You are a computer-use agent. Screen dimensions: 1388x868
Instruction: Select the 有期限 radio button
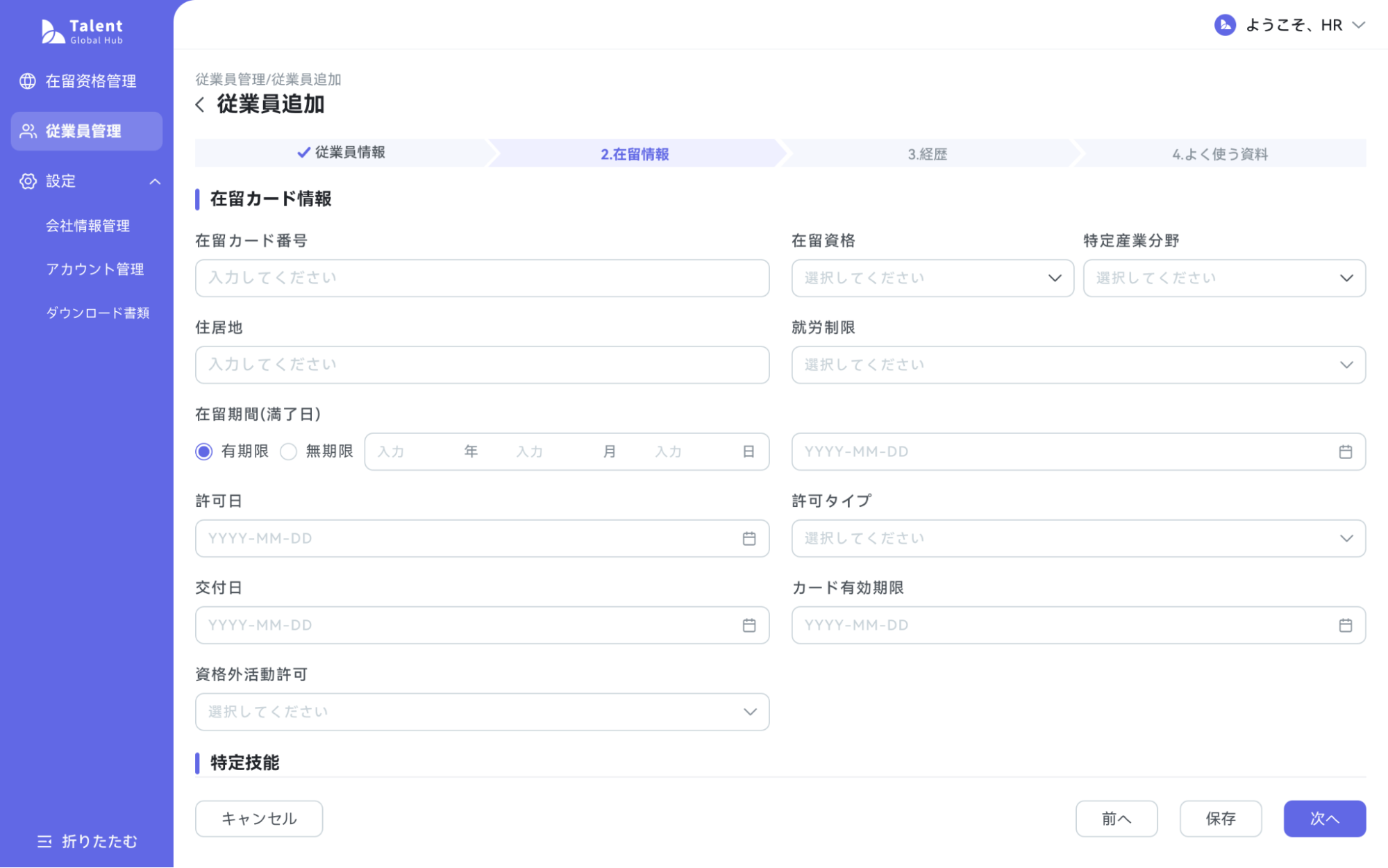pyautogui.click(x=204, y=452)
